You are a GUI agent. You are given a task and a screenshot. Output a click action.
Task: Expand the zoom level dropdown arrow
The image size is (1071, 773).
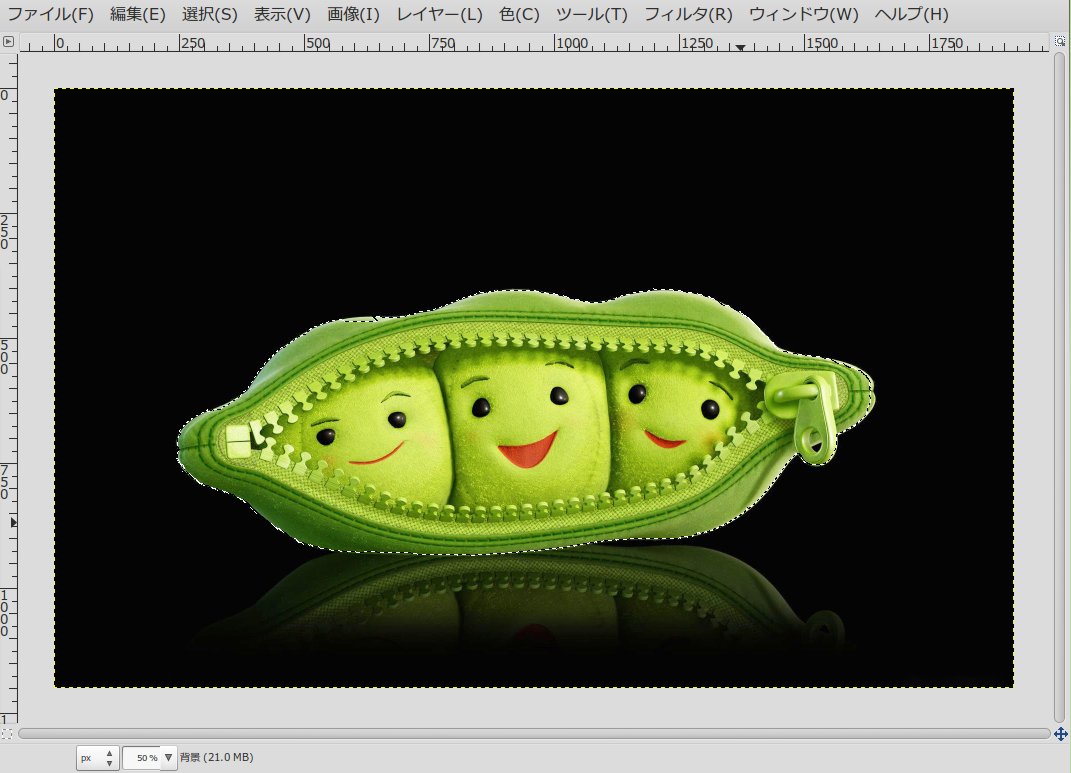point(169,758)
